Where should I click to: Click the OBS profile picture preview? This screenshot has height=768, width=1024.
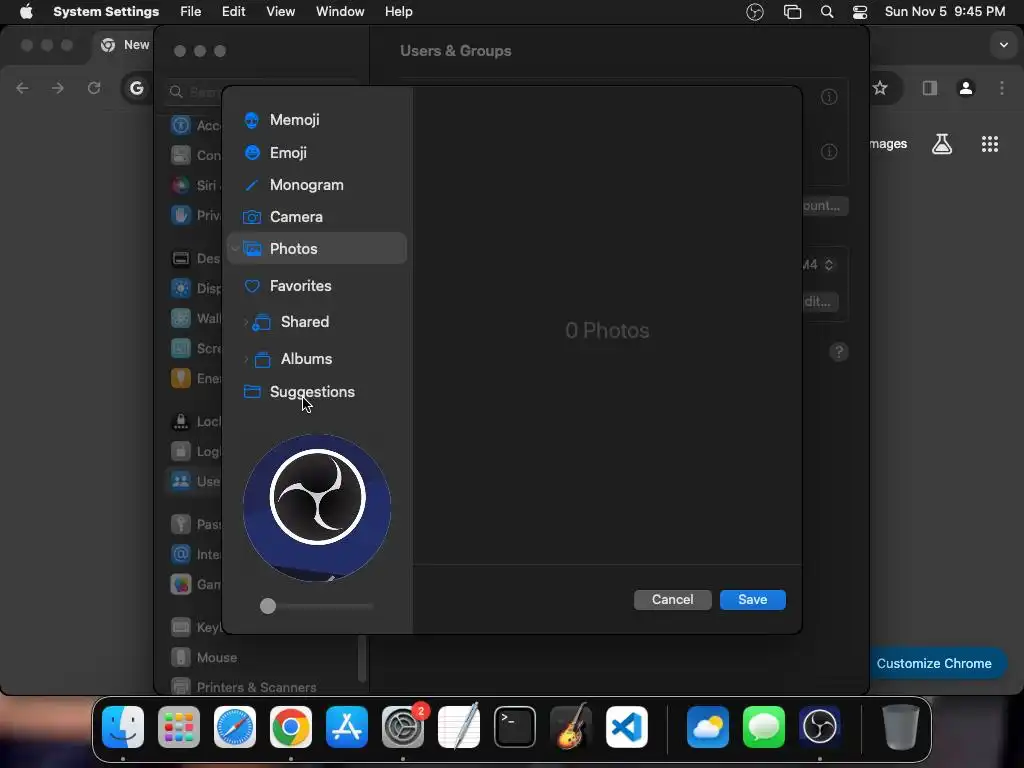point(317,507)
